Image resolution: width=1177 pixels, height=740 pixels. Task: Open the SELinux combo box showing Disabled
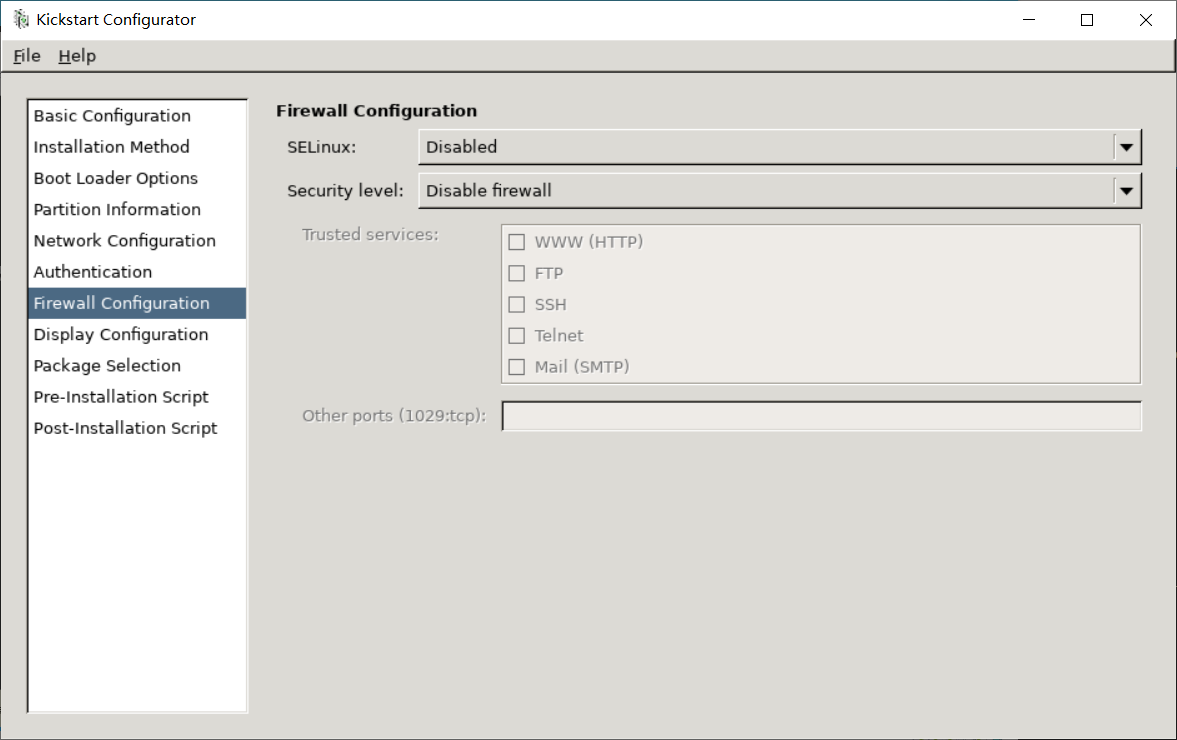tap(780, 147)
